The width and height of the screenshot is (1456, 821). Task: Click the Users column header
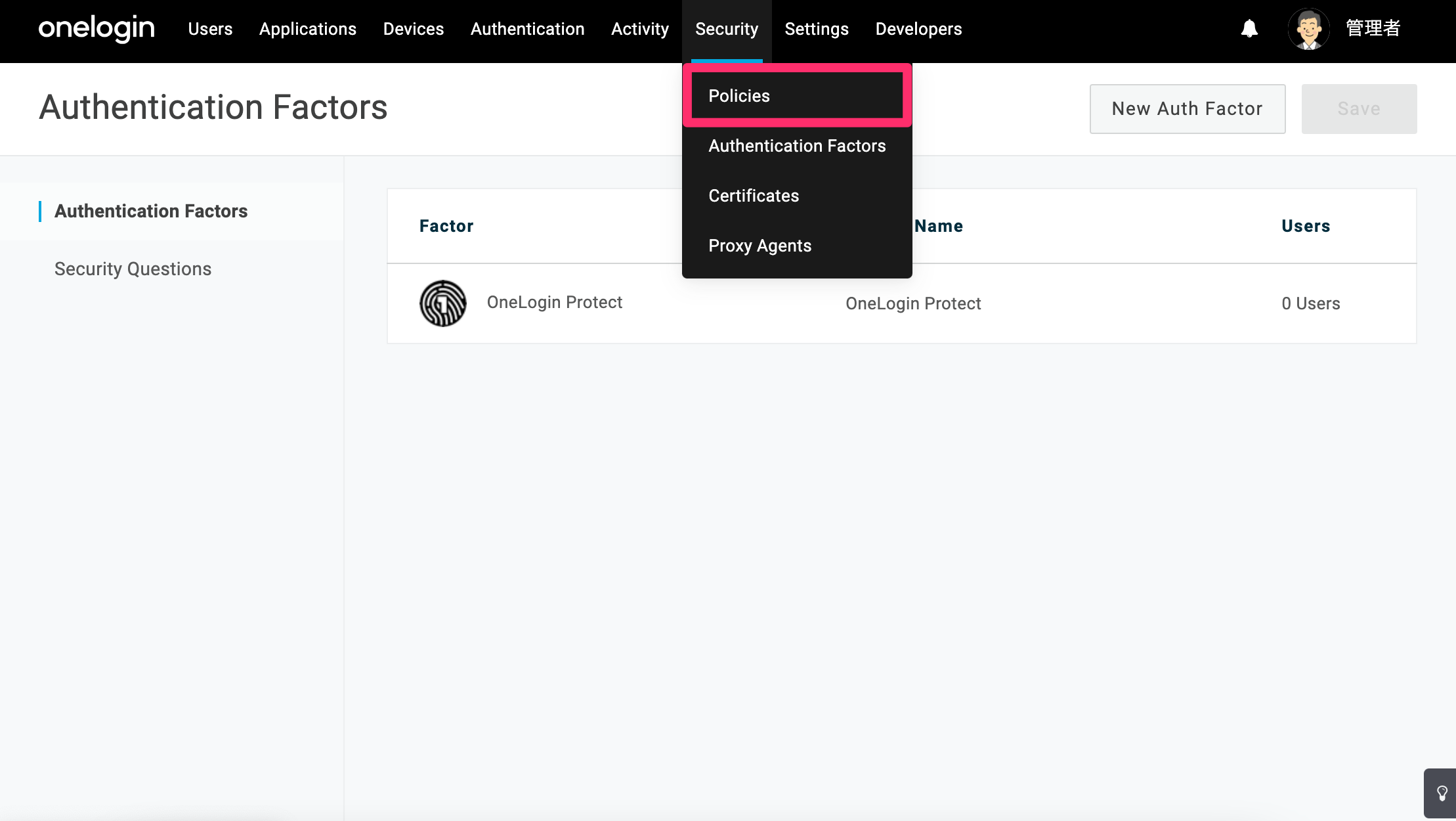(1306, 226)
